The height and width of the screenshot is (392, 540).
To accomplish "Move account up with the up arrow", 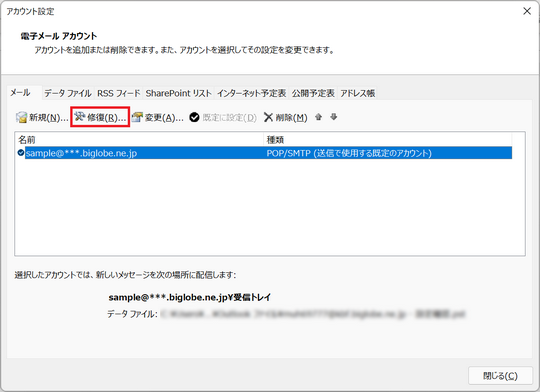I will pos(319,117).
